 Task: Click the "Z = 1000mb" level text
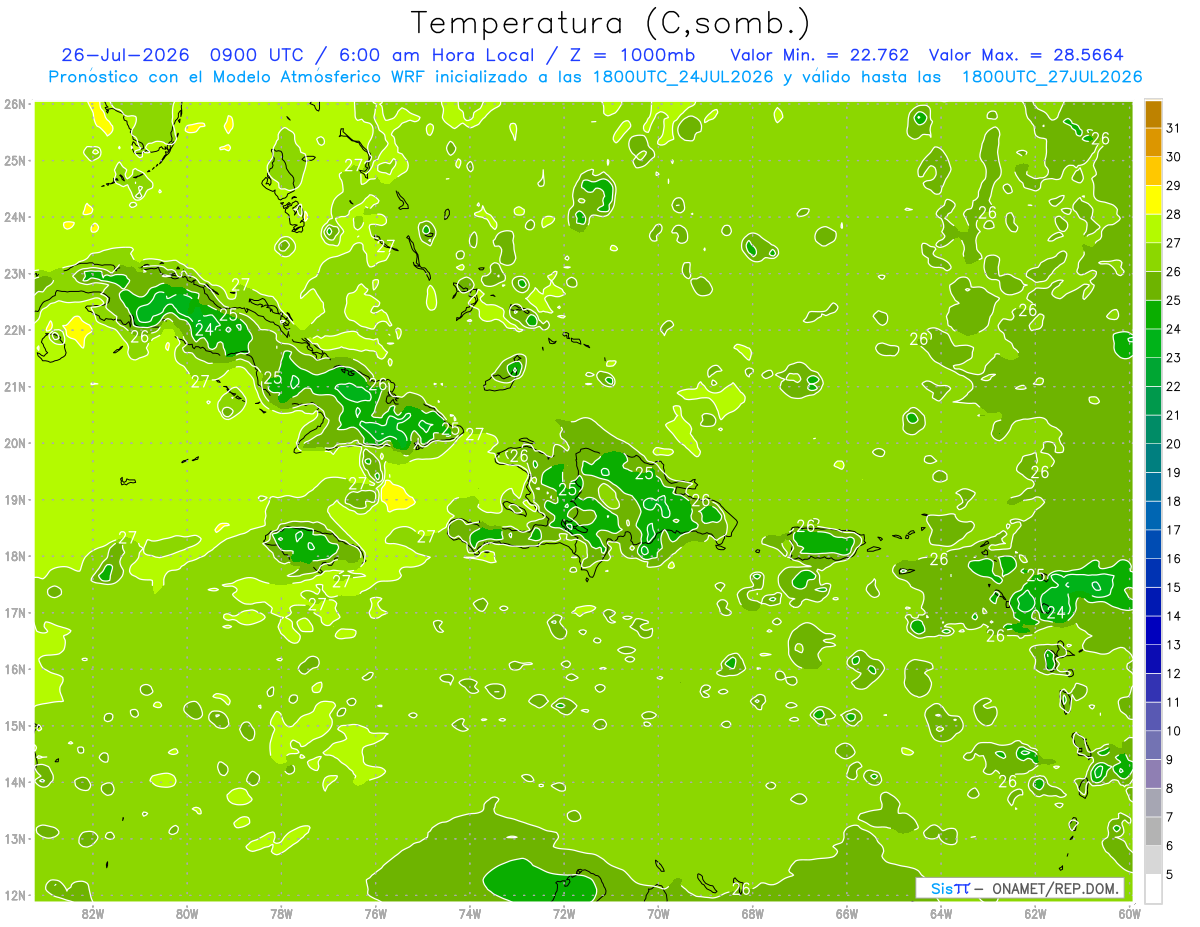click(x=635, y=55)
